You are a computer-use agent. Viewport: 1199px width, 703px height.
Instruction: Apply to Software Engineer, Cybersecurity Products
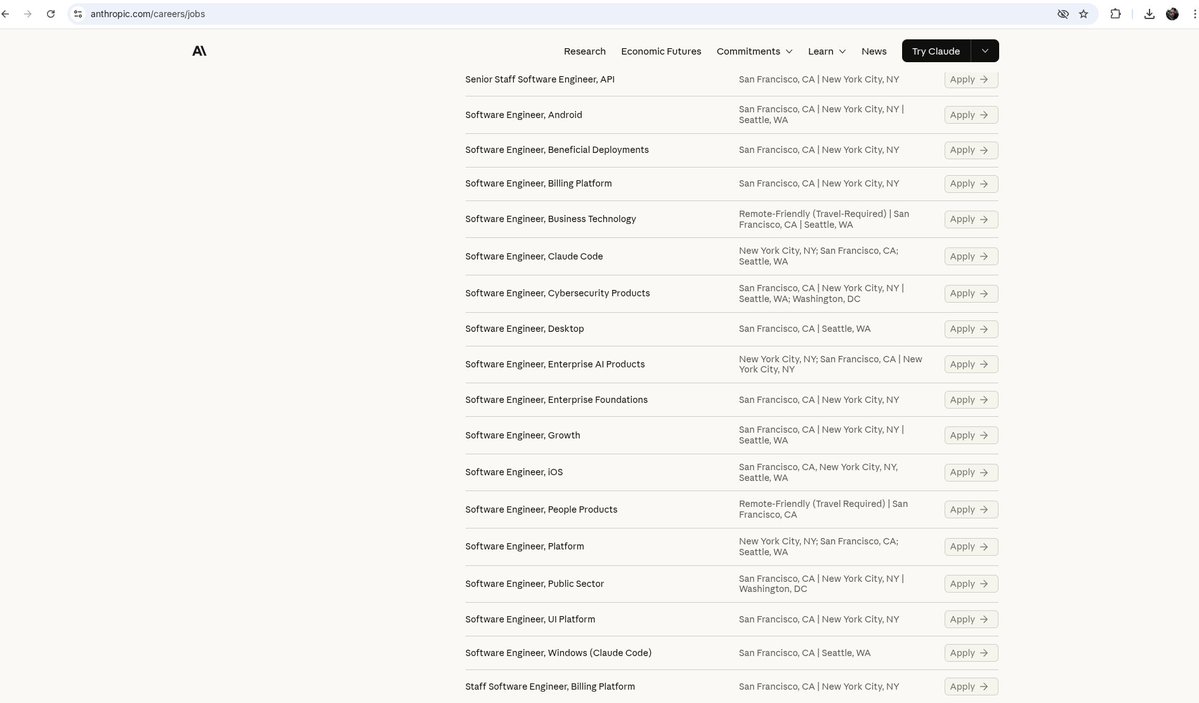click(x=970, y=293)
